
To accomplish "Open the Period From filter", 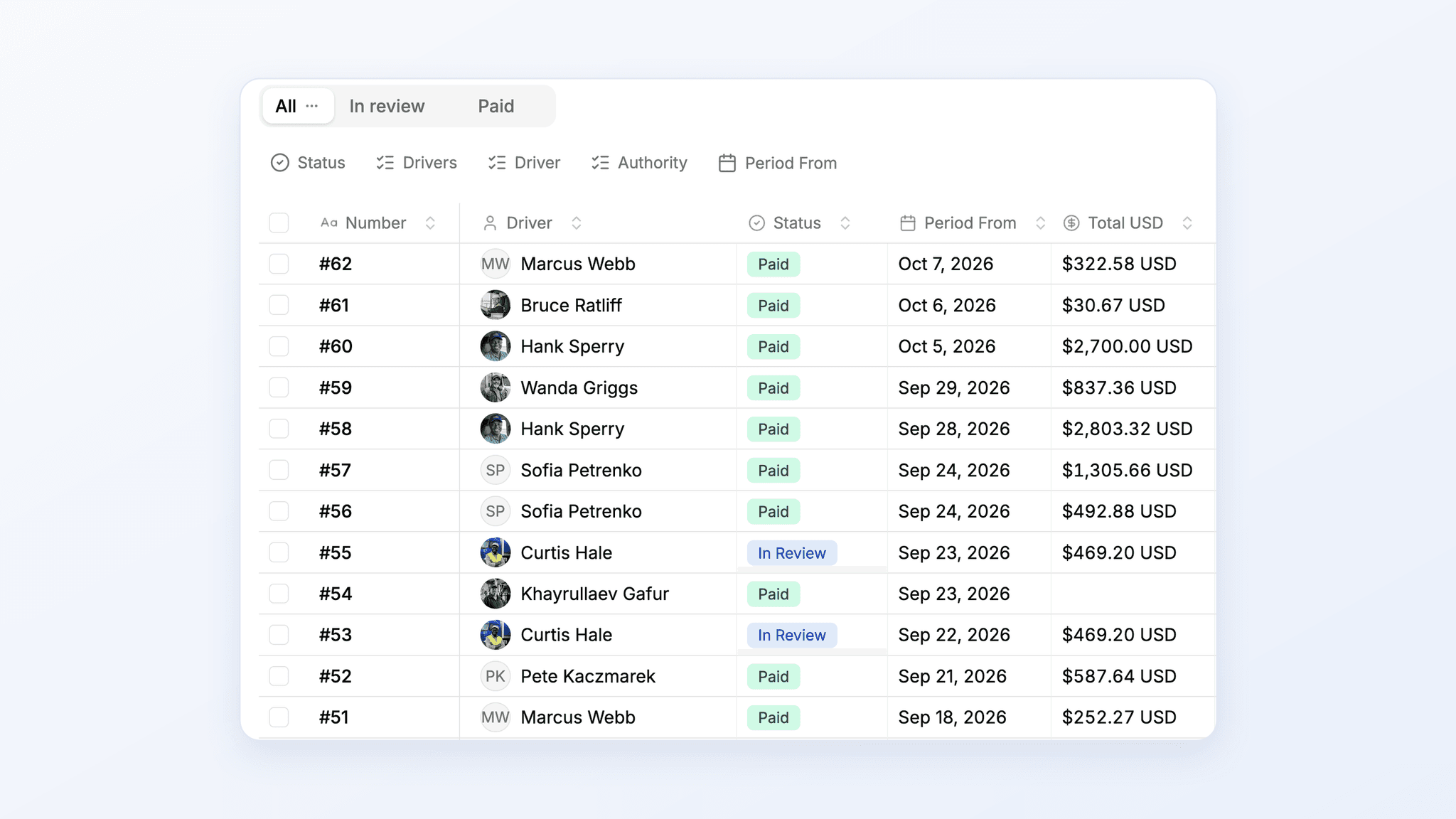I will [x=778, y=163].
